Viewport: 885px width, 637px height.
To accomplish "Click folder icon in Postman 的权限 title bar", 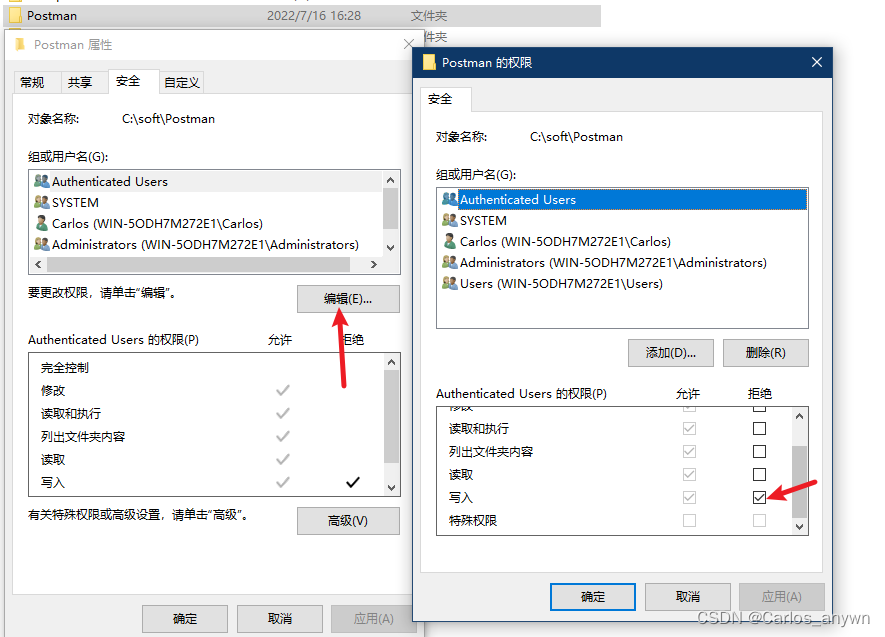I will [429, 62].
